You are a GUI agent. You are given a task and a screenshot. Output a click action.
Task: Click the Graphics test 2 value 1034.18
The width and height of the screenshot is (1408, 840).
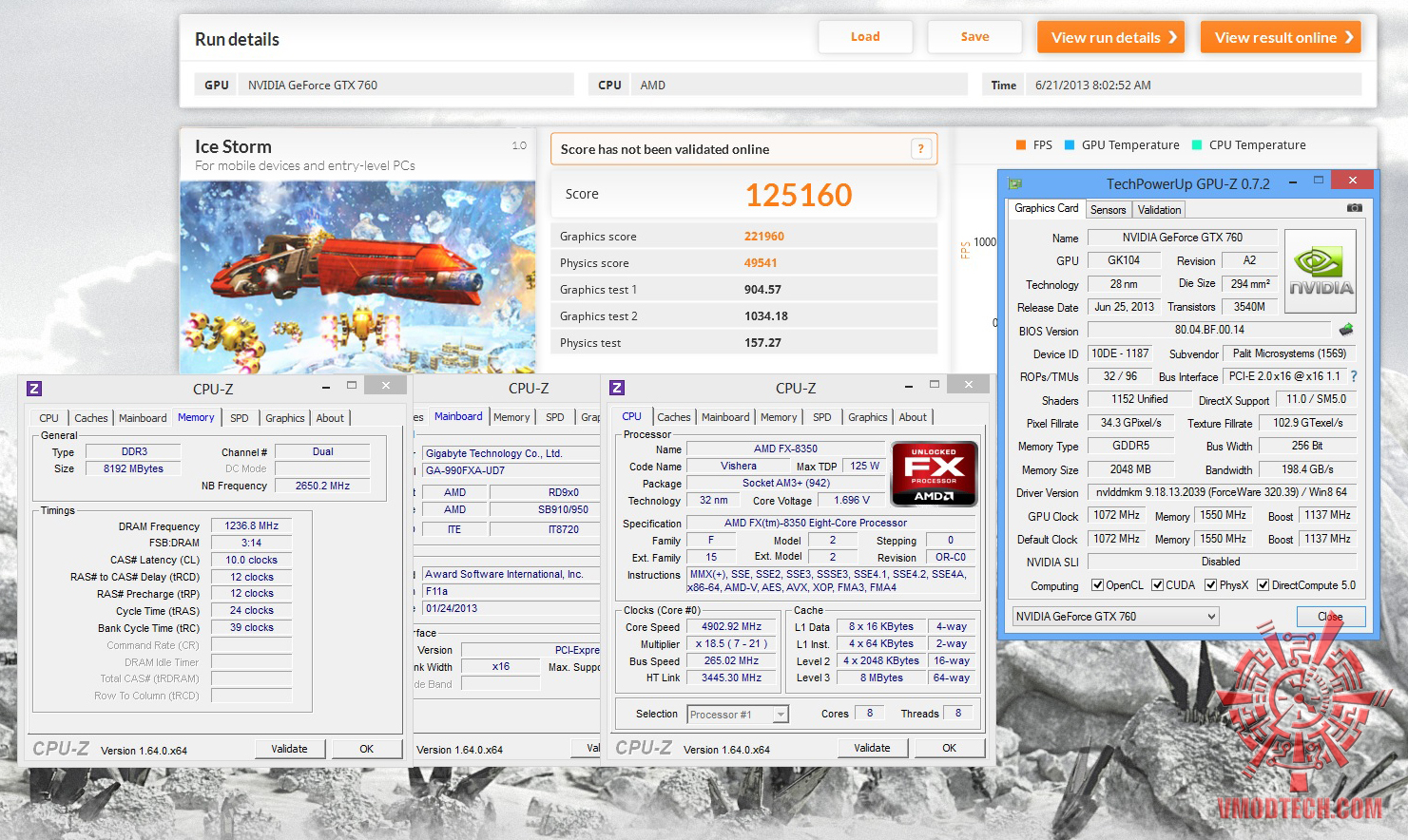tap(766, 316)
